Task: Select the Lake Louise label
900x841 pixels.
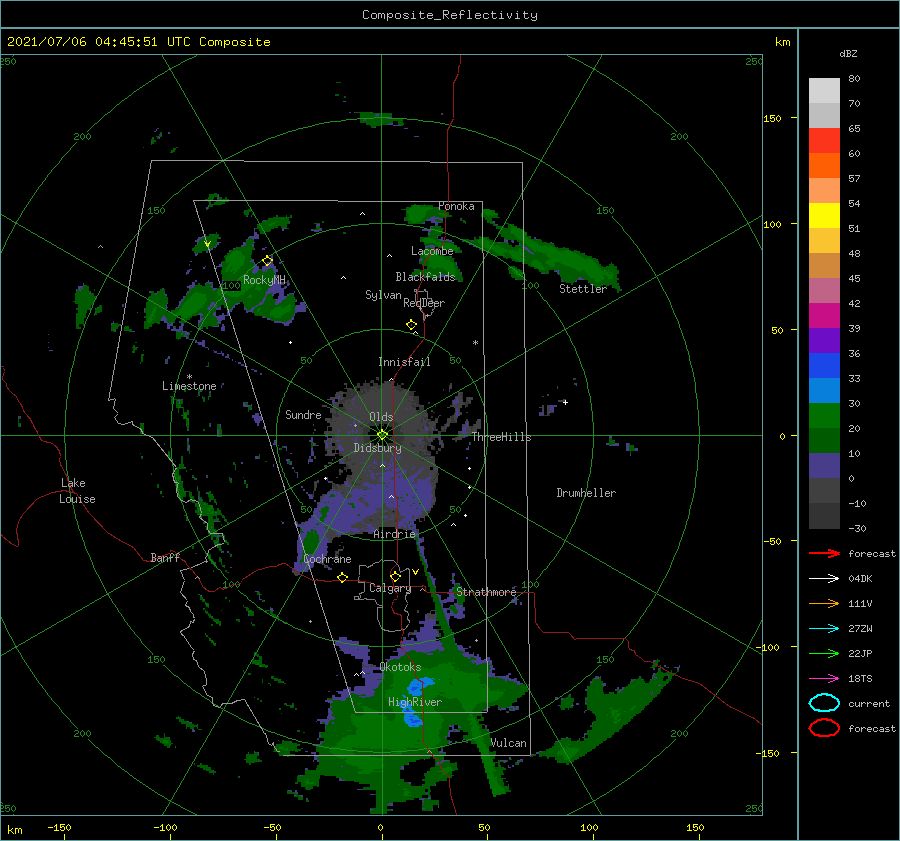Action: (77, 491)
